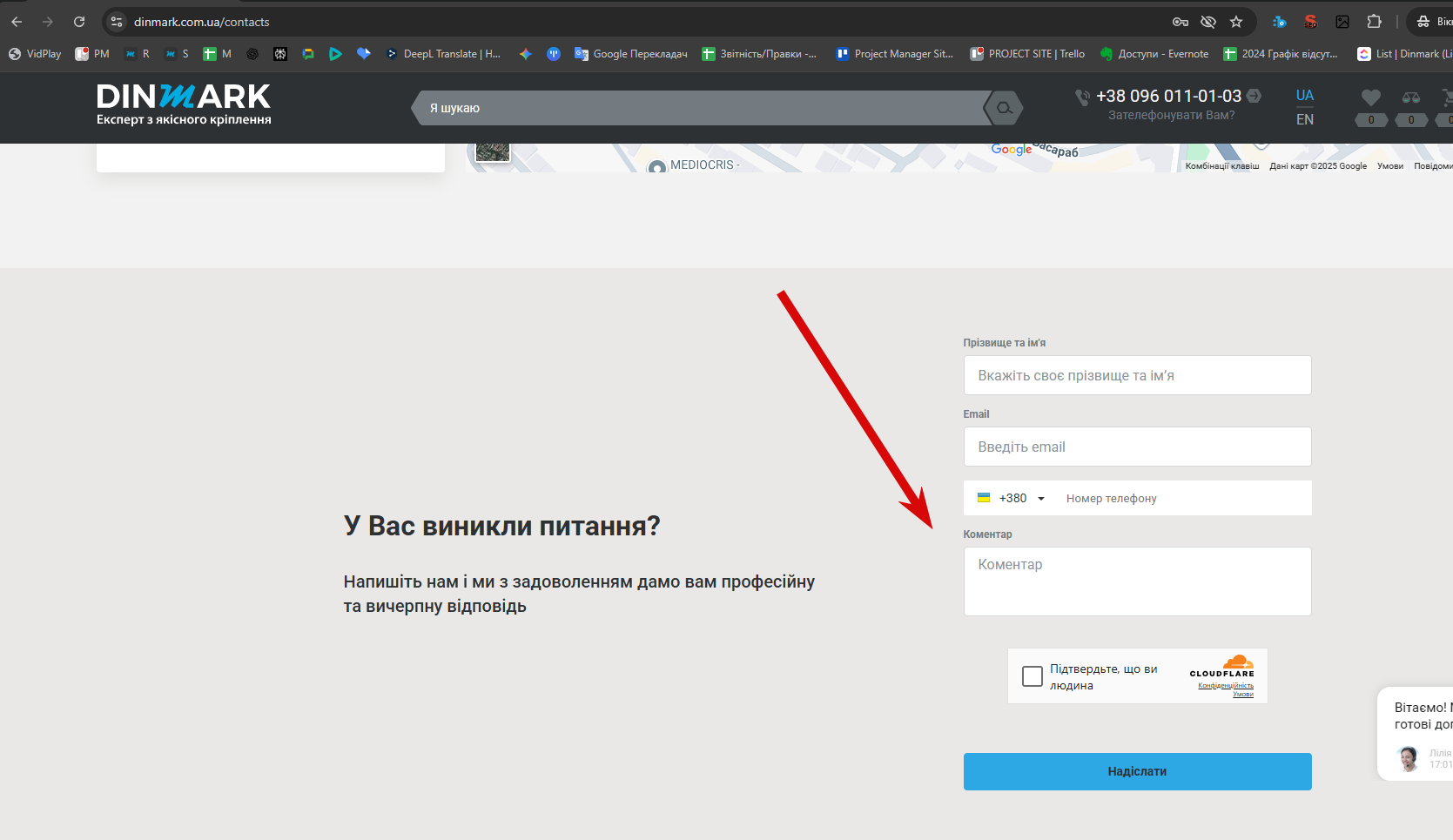This screenshot has height=840, width=1453.
Task: Click the 'Прізвище та ім'я' name field
Action: coord(1137,375)
